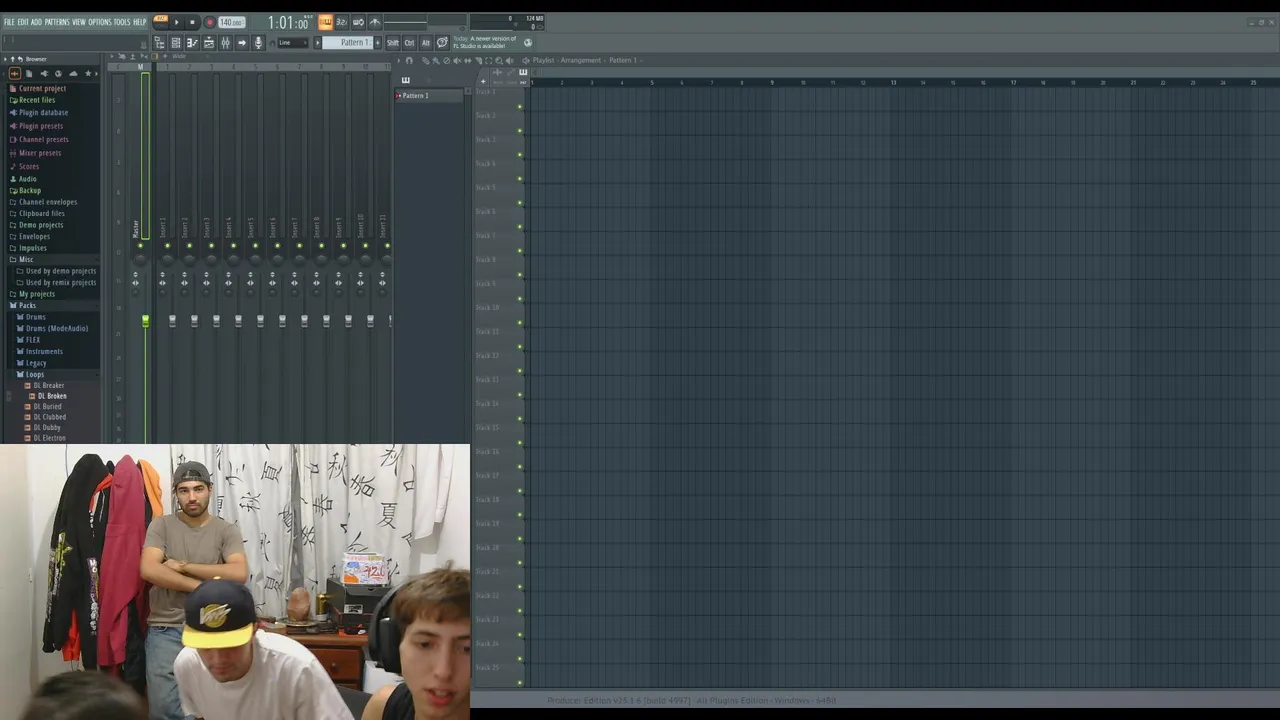Click the globe online-news icon
The width and height of the screenshot is (1280, 720).
[528, 43]
